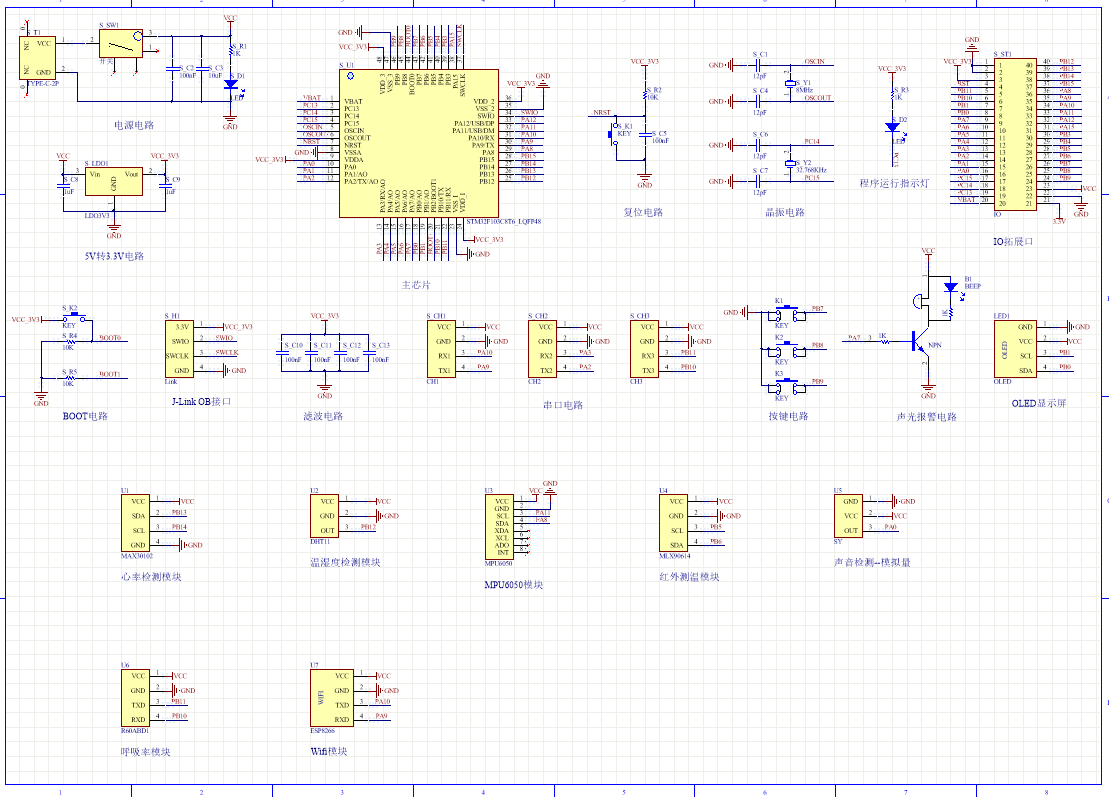Select the S_Y1 8MHz crystal
Viewport: 1109px width, 797px height.
790,84
